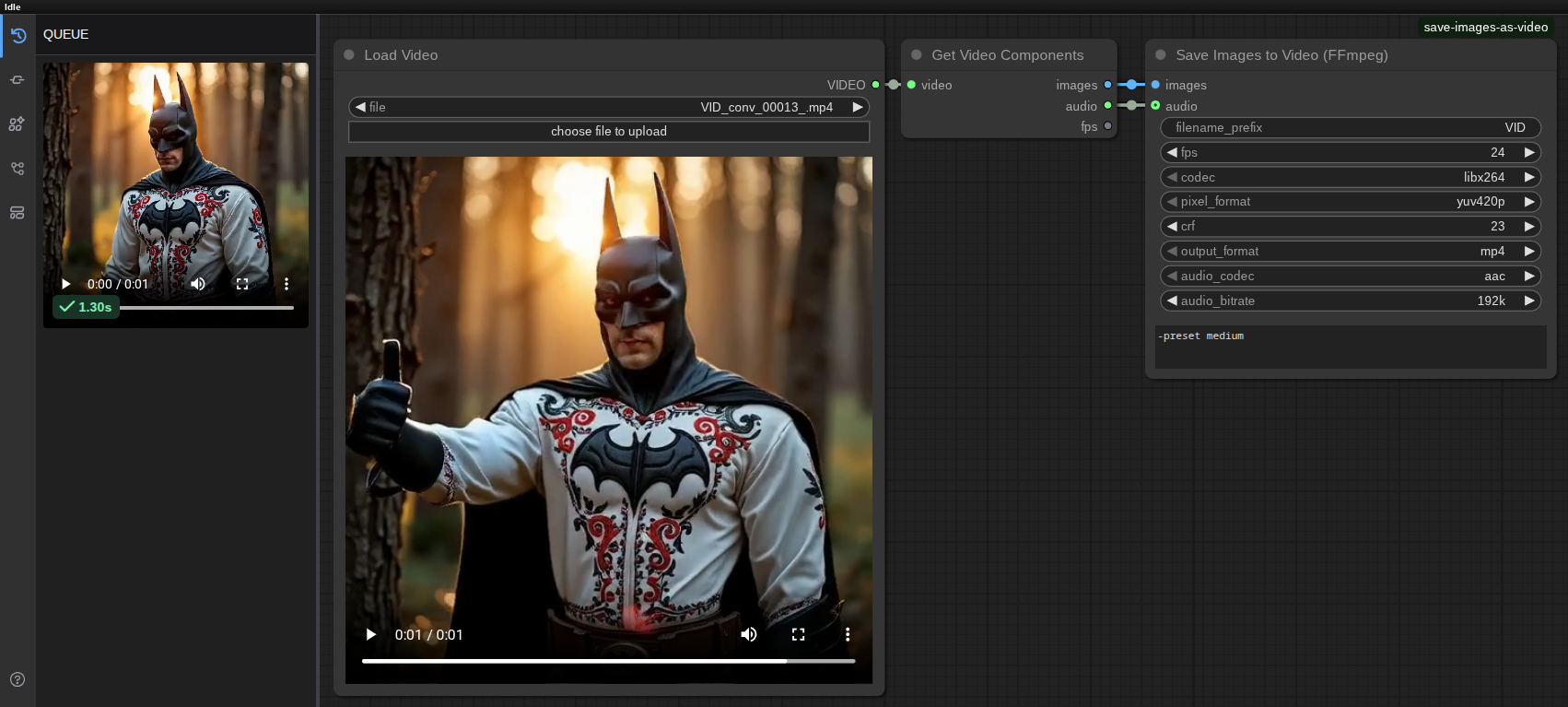
Task: Click audio input socket on Save node
Action: [x=1155, y=105]
